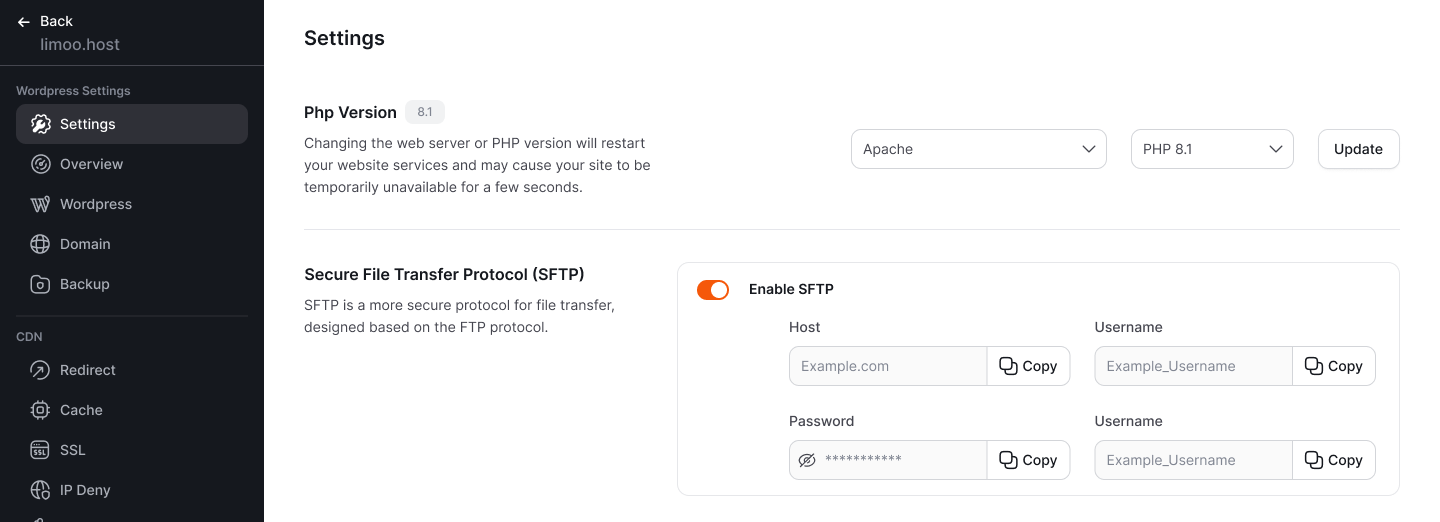Image resolution: width=1440 pixels, height=522 pixels.
Task: Select Settings in the sidebar menu
Action: [x=132, y=124]
